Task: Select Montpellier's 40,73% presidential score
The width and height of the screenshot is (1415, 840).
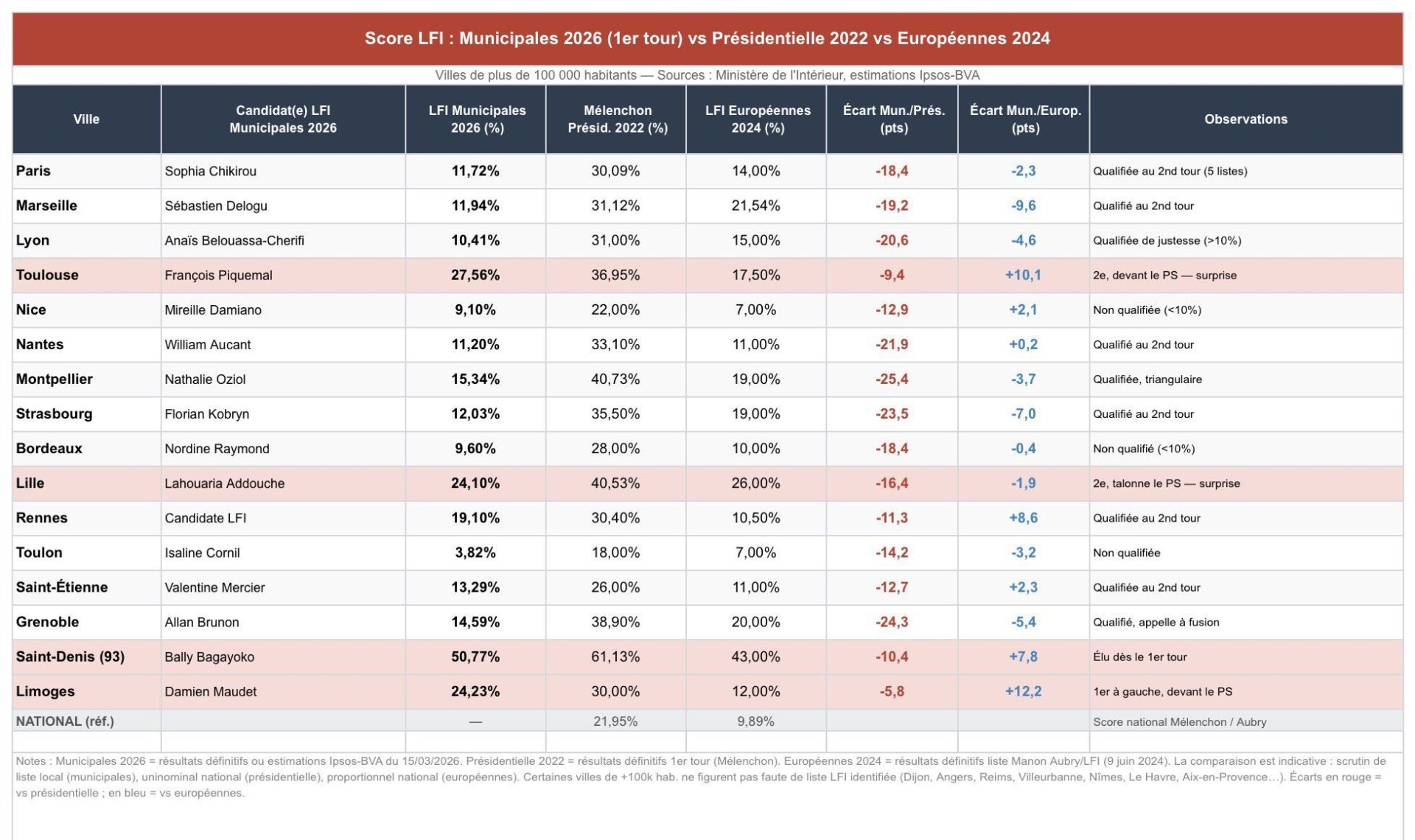Action: [615, 379]
